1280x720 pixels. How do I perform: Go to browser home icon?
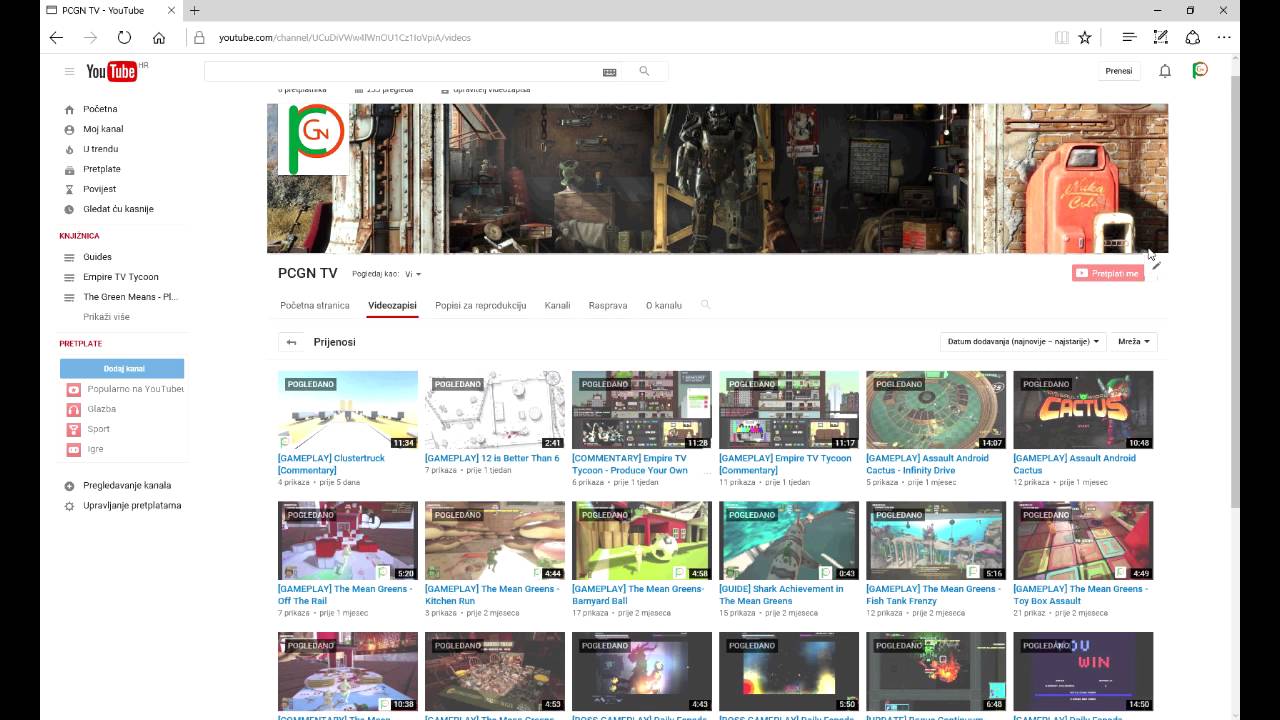pos(159,37)
